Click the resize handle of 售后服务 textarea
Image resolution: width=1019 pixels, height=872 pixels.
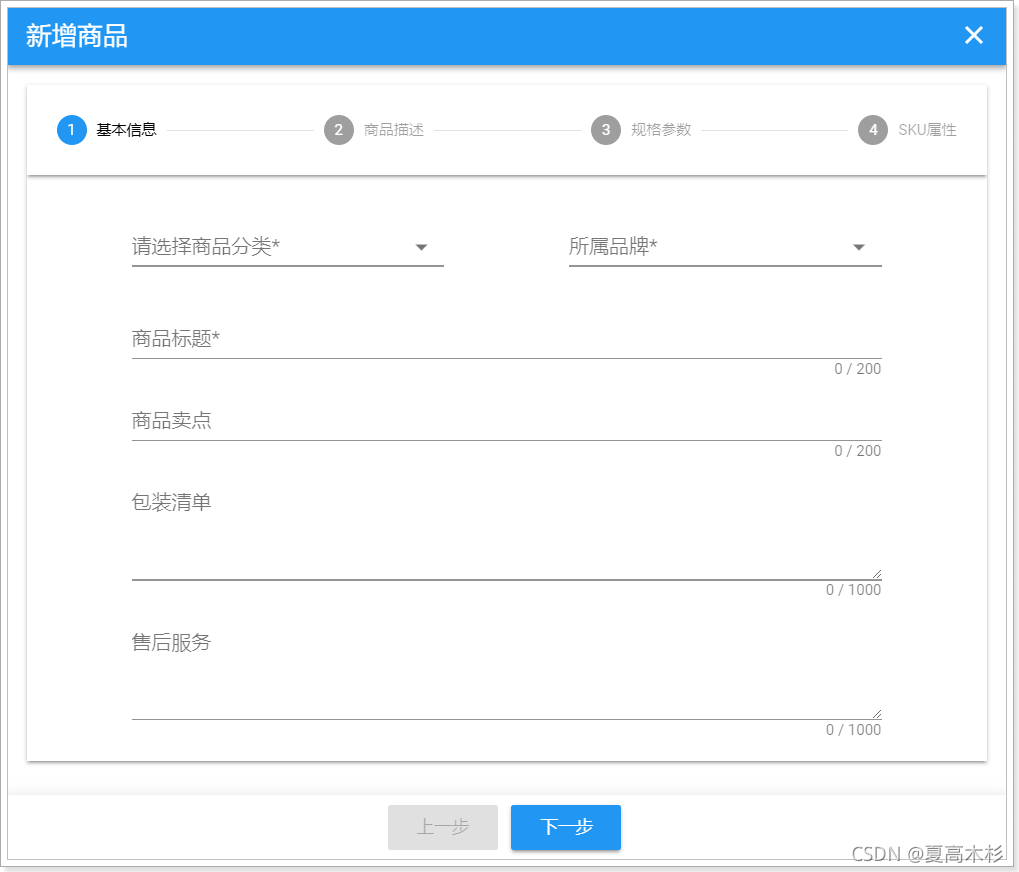coord(877,710)
